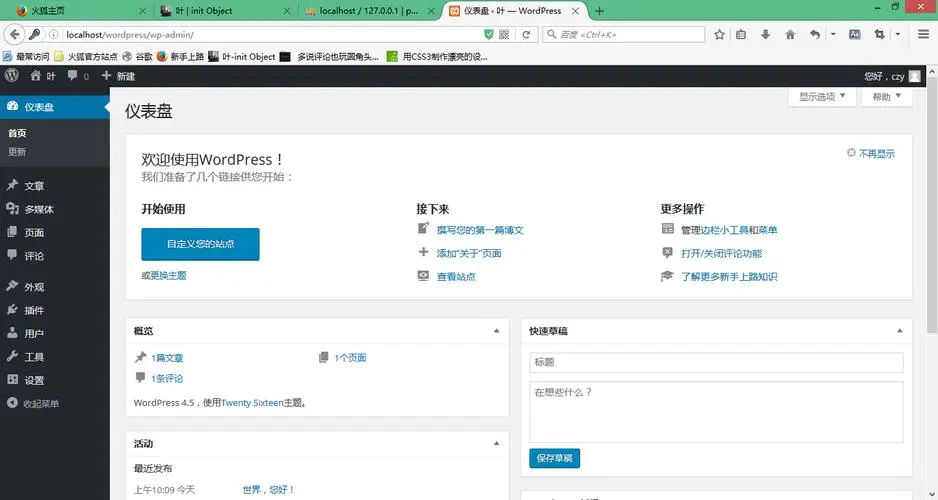The width and height of the screenshot is (938, 500).
Task: Collapse the 快速草稿 panel with its arrow
Action: pyautogui.click(x=899, y=330)
